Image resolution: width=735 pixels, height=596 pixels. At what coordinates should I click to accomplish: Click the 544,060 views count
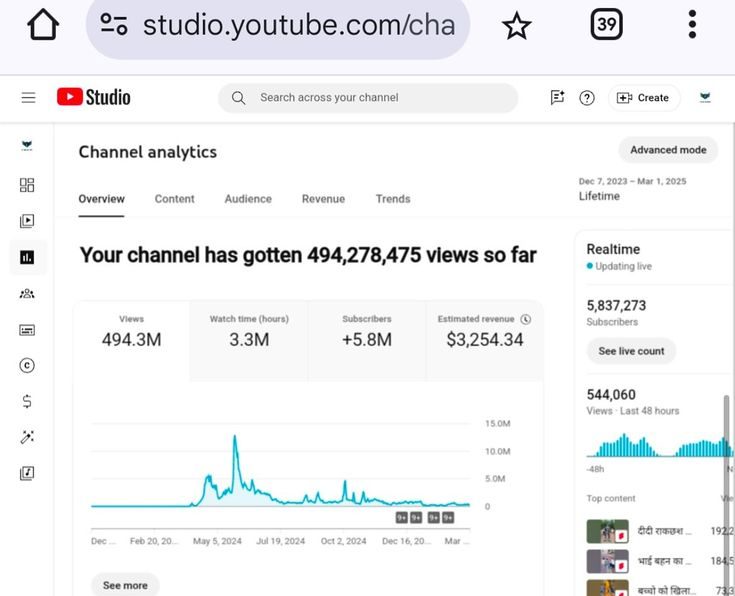click(x=611, y=395)
